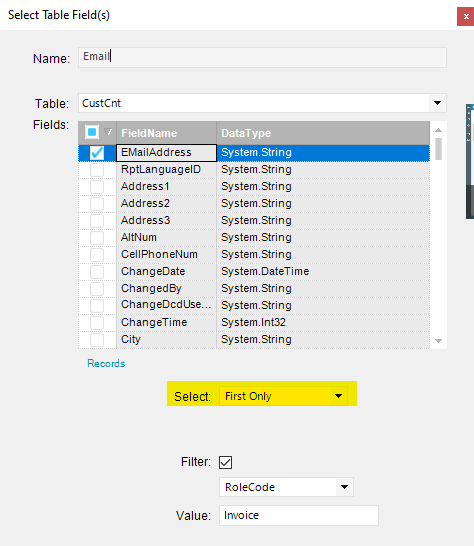The height and width of the screenshot is (546, 474).
Task: Click the scroll-down arrow of fields list
Action: click(438, 341)
